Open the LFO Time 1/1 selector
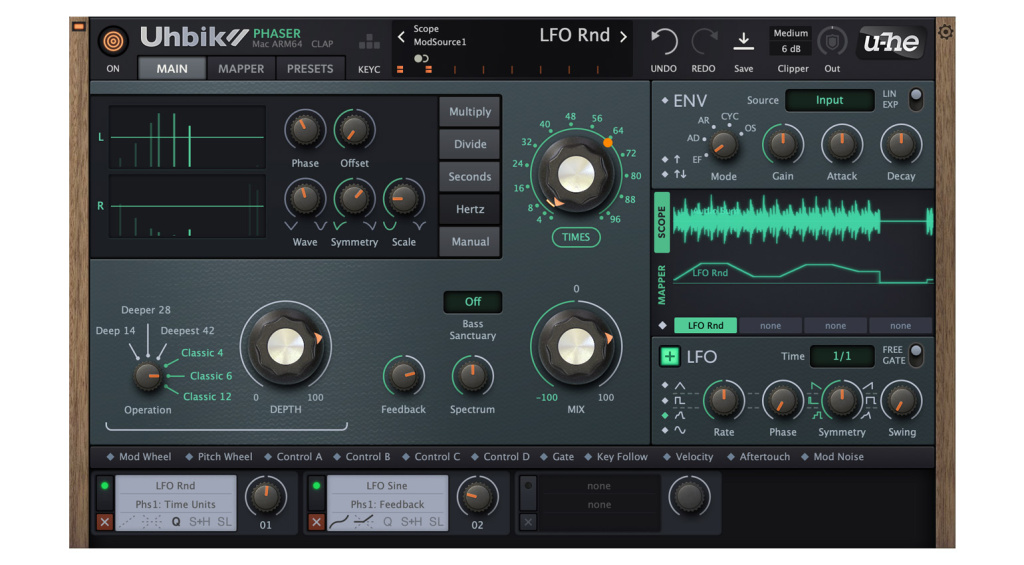This screenshot has height=565, width=1024. (x=840, y=357)
